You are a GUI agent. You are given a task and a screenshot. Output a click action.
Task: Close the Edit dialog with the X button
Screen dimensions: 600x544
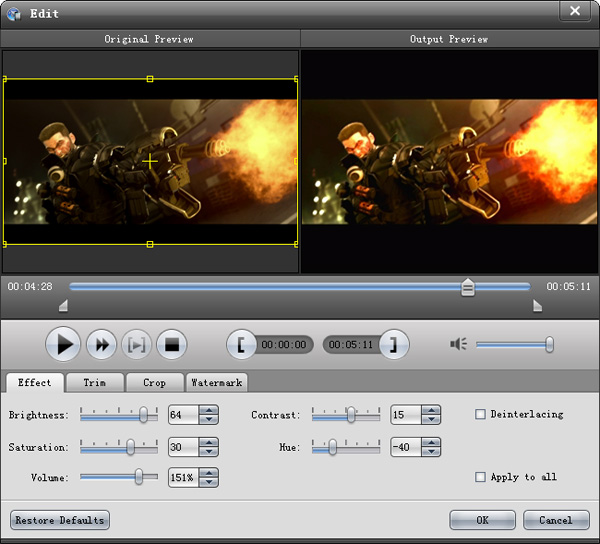click(574, 11)
